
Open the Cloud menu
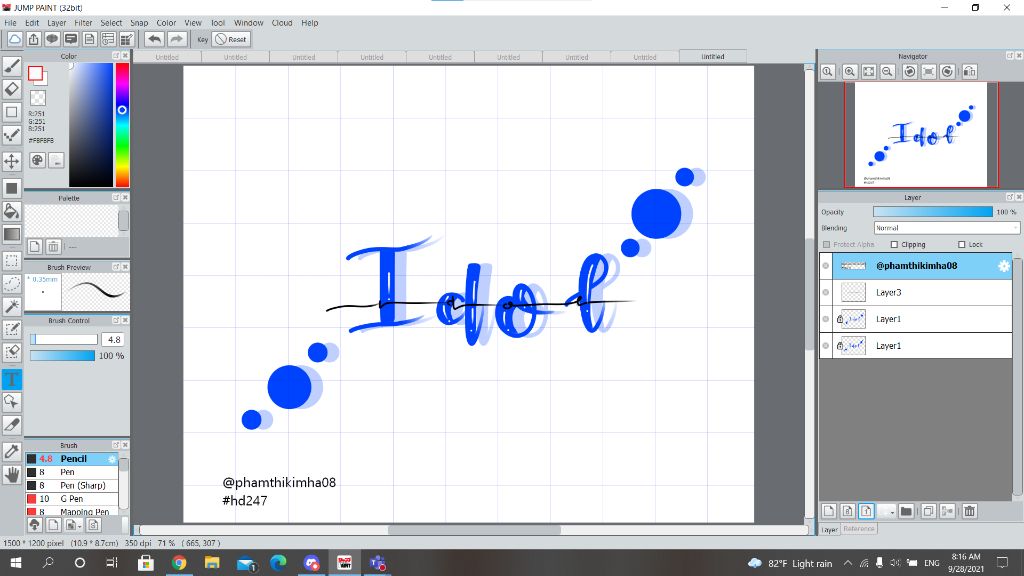[x=282, y=23]
